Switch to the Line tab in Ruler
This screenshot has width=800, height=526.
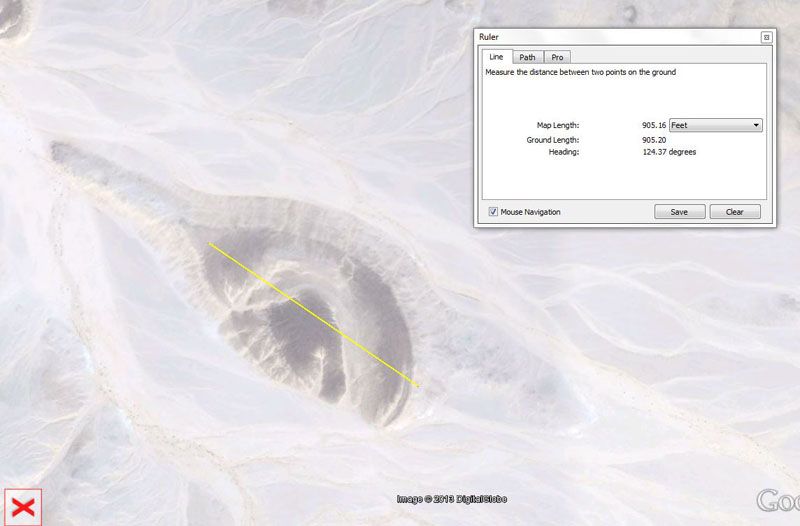496,57
